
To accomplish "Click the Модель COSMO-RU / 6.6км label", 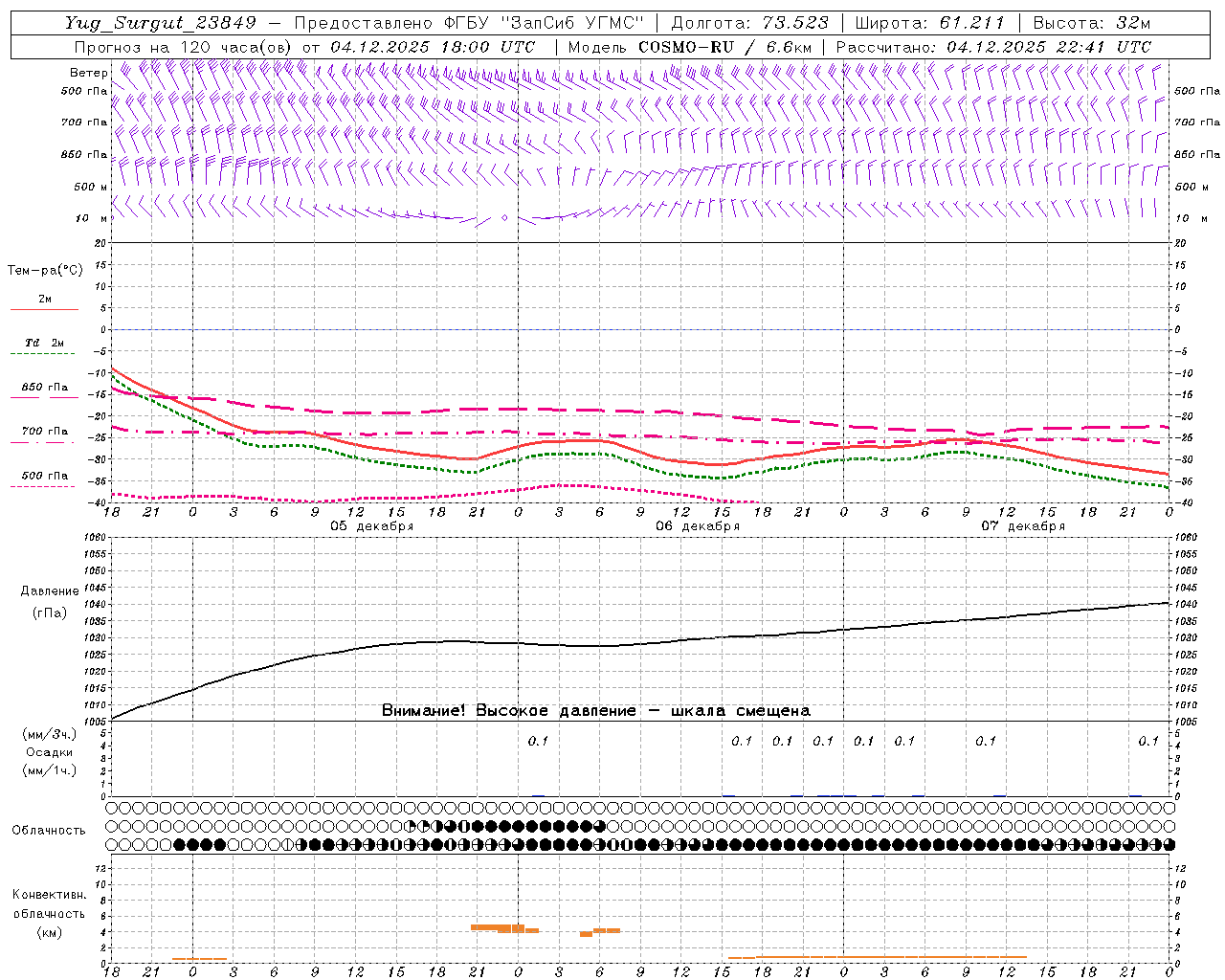I will coord(690,47).
